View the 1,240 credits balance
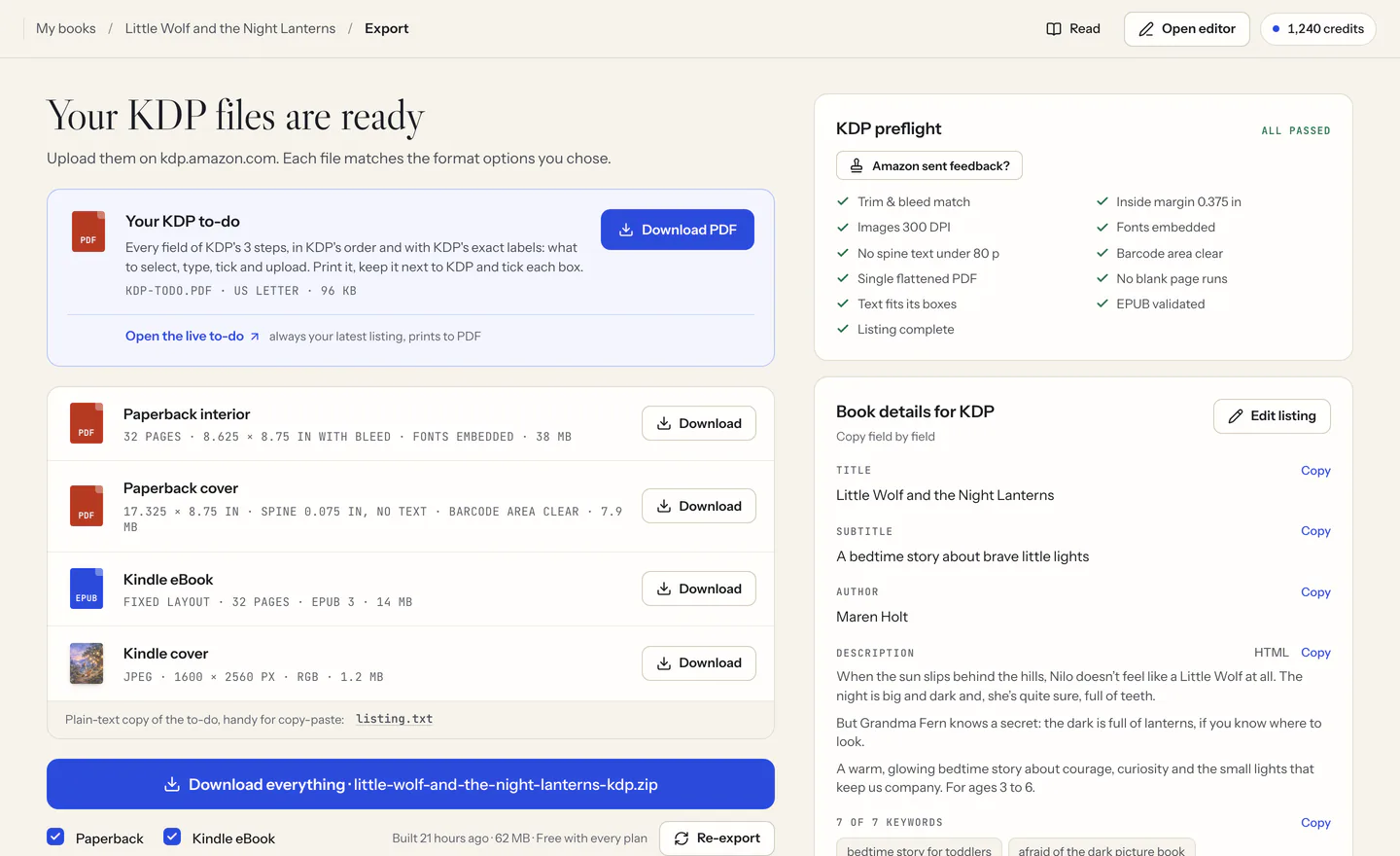 coord(1318,29)
